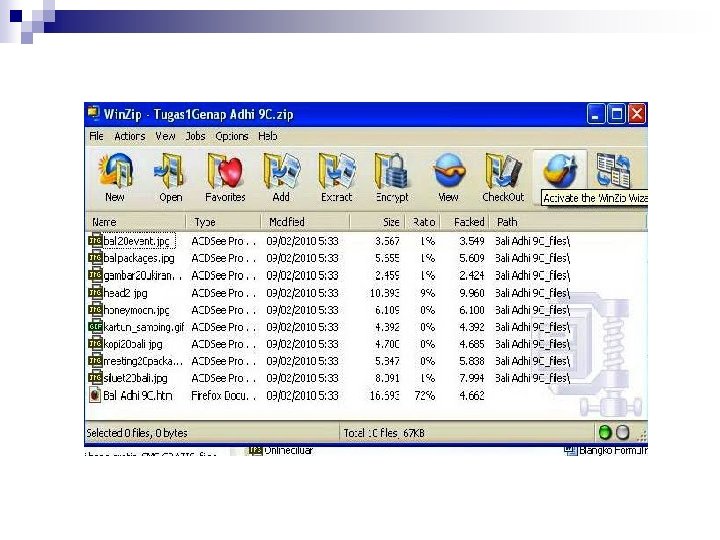The height and width of the screenshot is (540, 720).
Task: Click the Firefox Docu.. type cell
Action: coord(223,395)
